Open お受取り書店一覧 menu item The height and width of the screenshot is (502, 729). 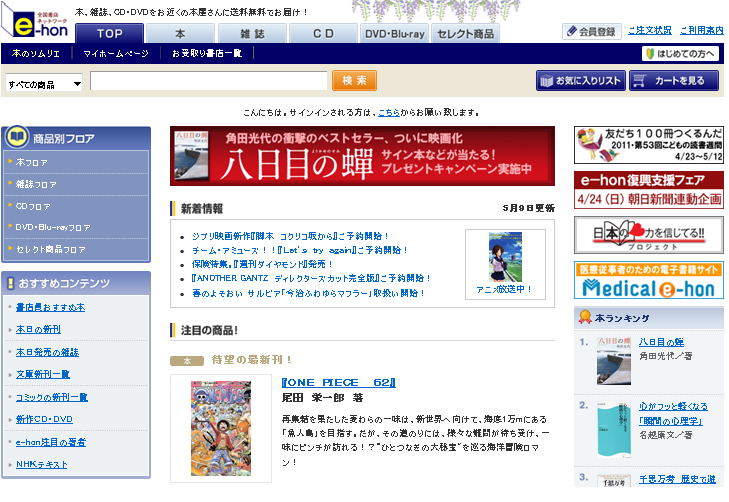pos(207,53)
